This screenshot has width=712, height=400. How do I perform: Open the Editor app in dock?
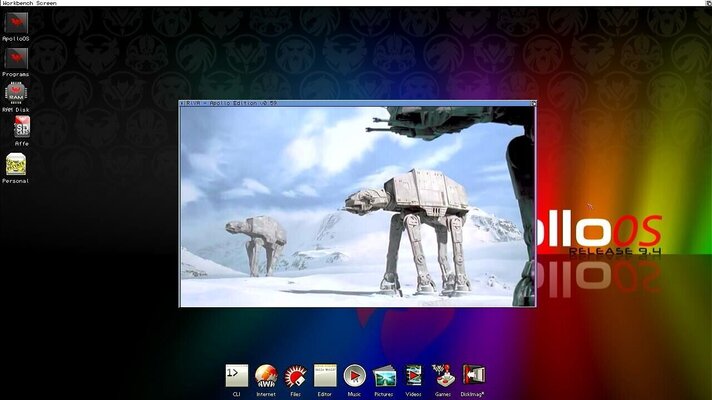324,375
